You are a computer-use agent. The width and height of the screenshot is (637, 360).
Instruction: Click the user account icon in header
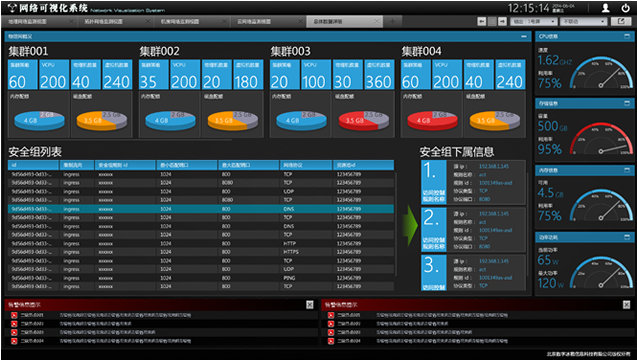coord(605,8)
